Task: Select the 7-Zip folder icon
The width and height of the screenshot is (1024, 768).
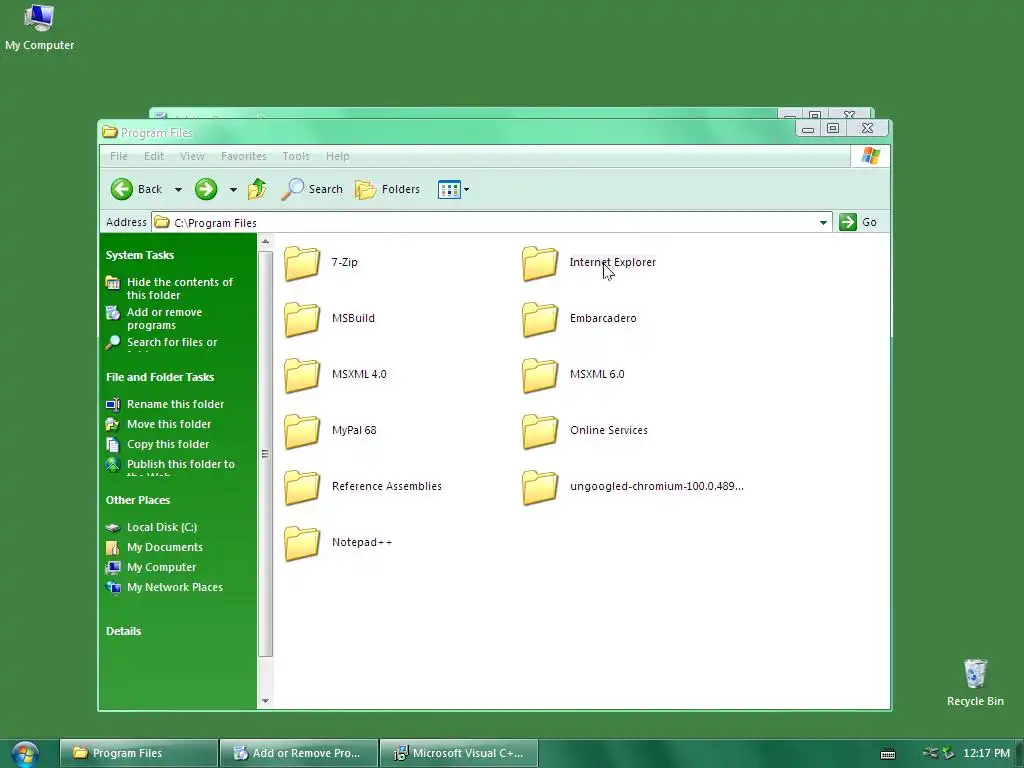Action: click(302, 263)
